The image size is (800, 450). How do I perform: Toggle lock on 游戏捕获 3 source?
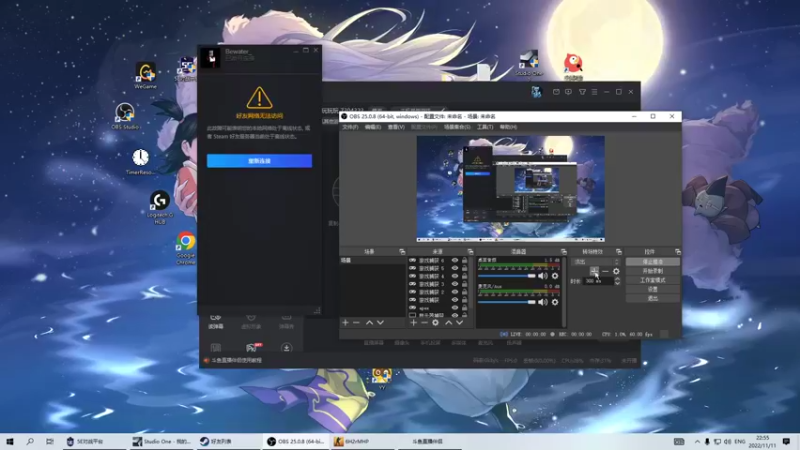pyautogui.click(x=464, y=284)
